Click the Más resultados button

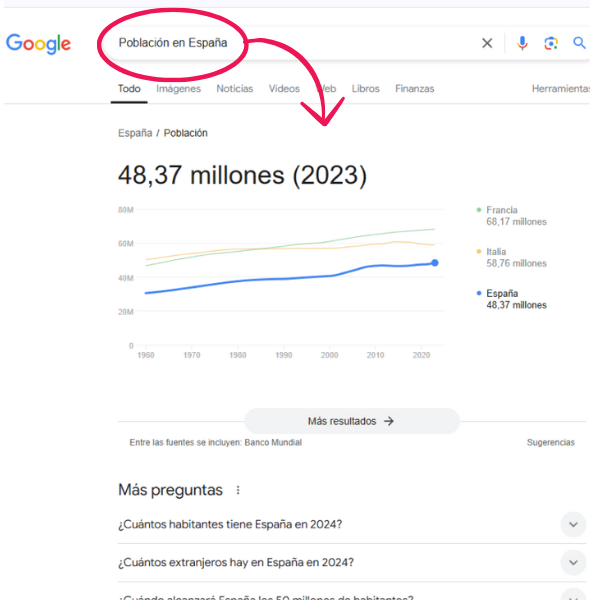[352, 421]
